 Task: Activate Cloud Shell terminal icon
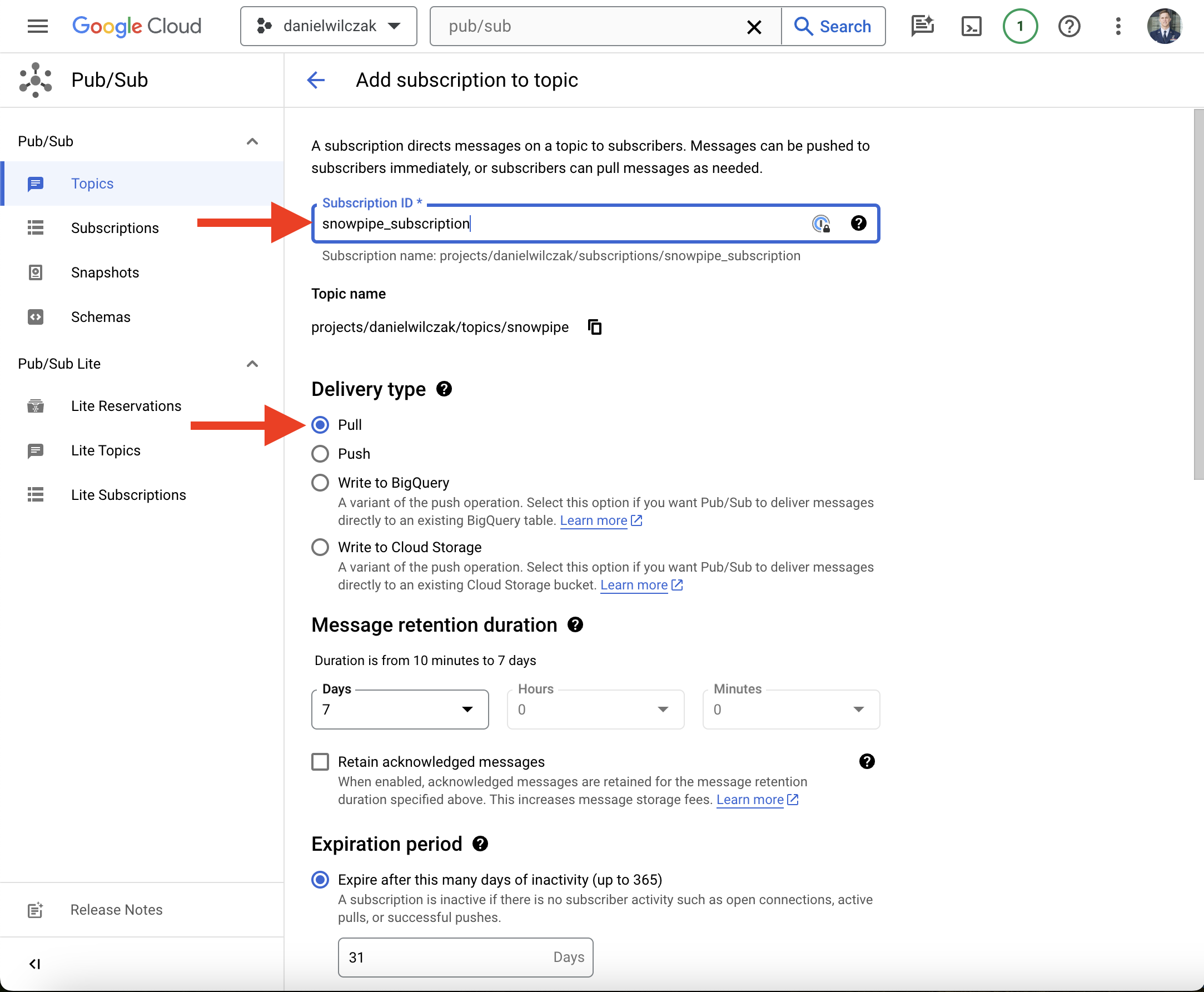click(x=971, y=26)
